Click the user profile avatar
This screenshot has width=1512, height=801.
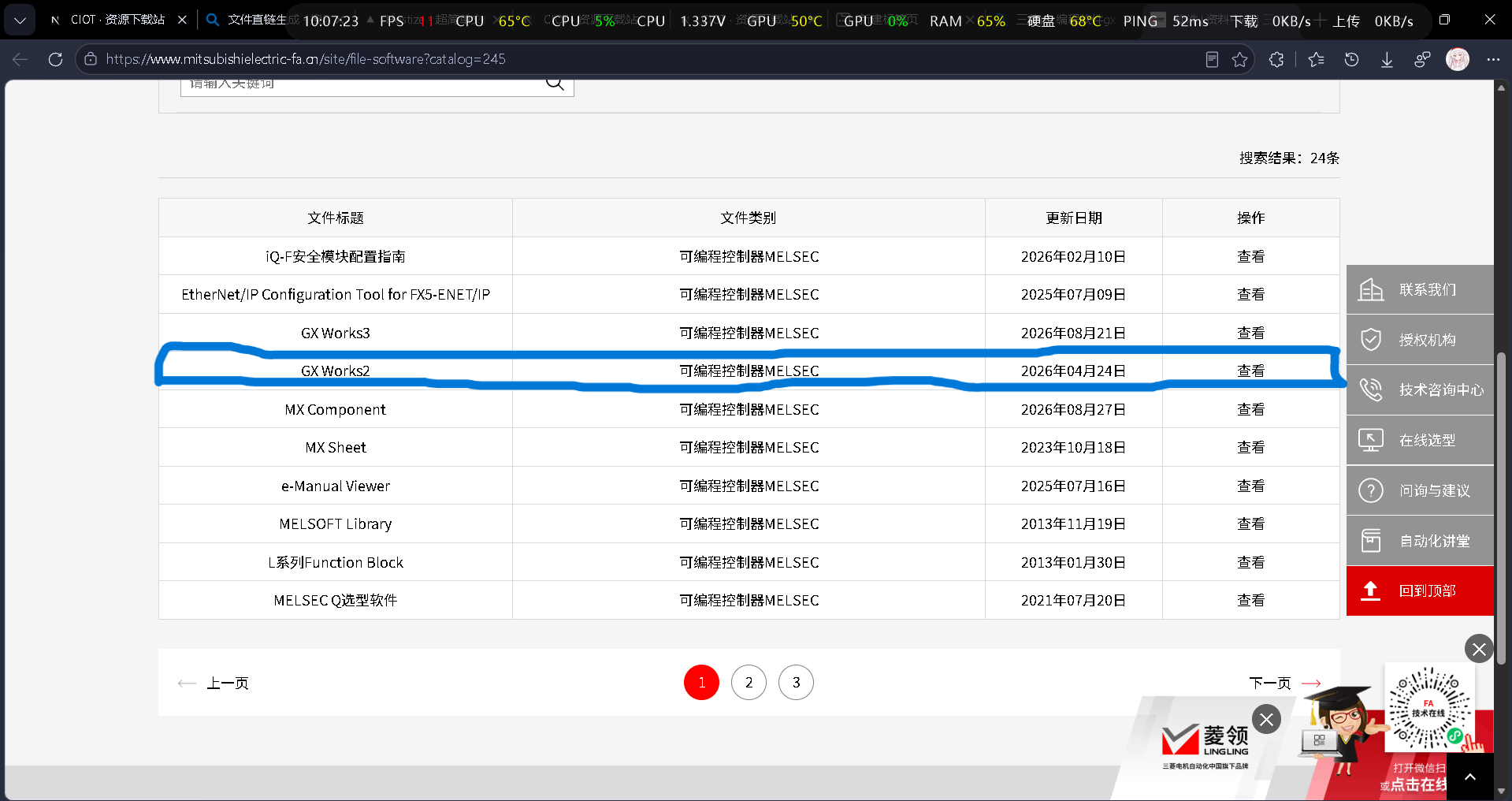[1458, 59]
